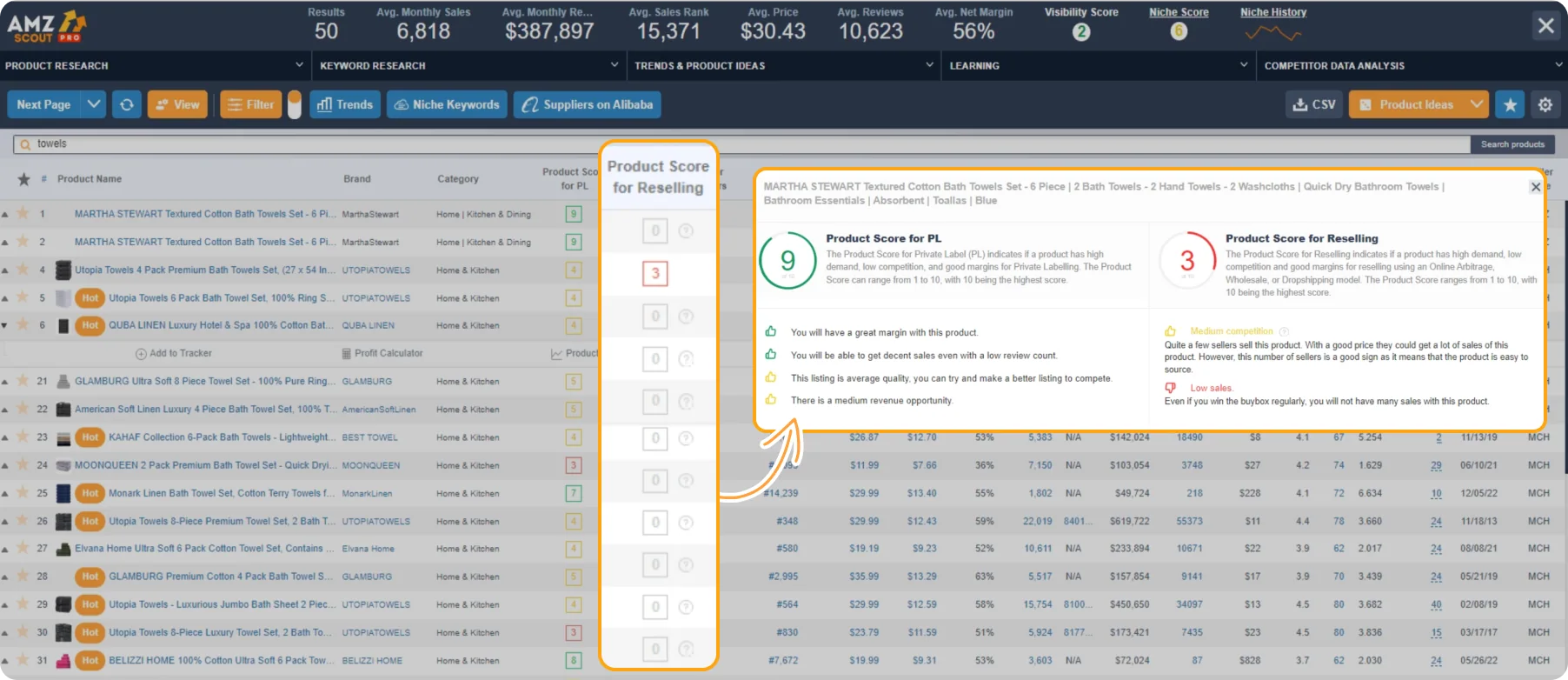Click the Search products button
Image resolution: width=1568 pixels, height=680 pixels.
pyautogui.click(x=1512, y=144)
